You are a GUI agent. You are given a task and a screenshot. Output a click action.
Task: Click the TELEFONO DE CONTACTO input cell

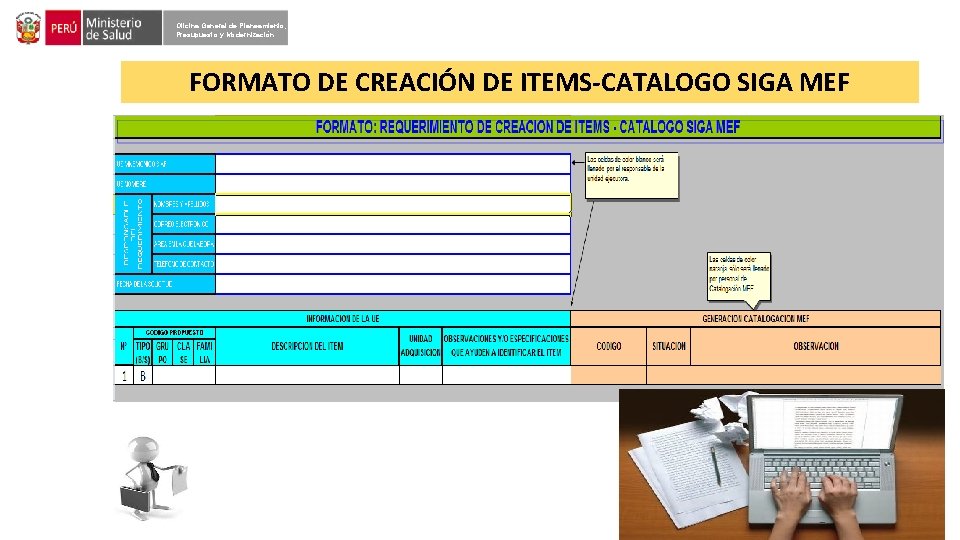(392, 264)
